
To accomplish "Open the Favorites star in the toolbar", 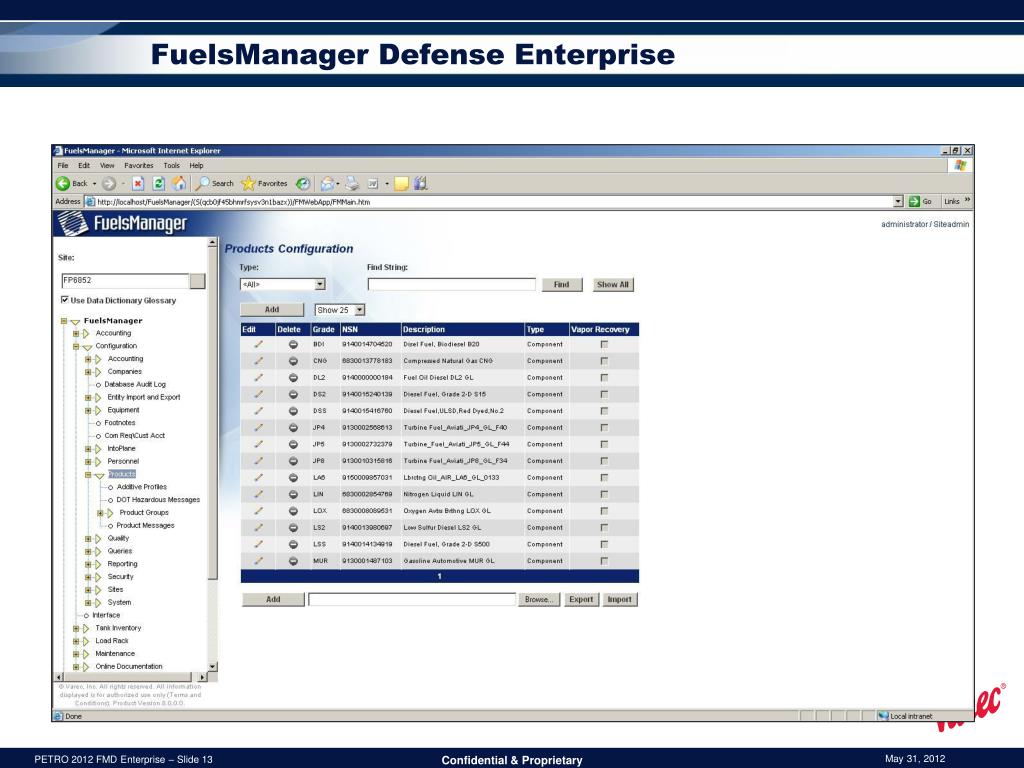I will coord(248,184).
